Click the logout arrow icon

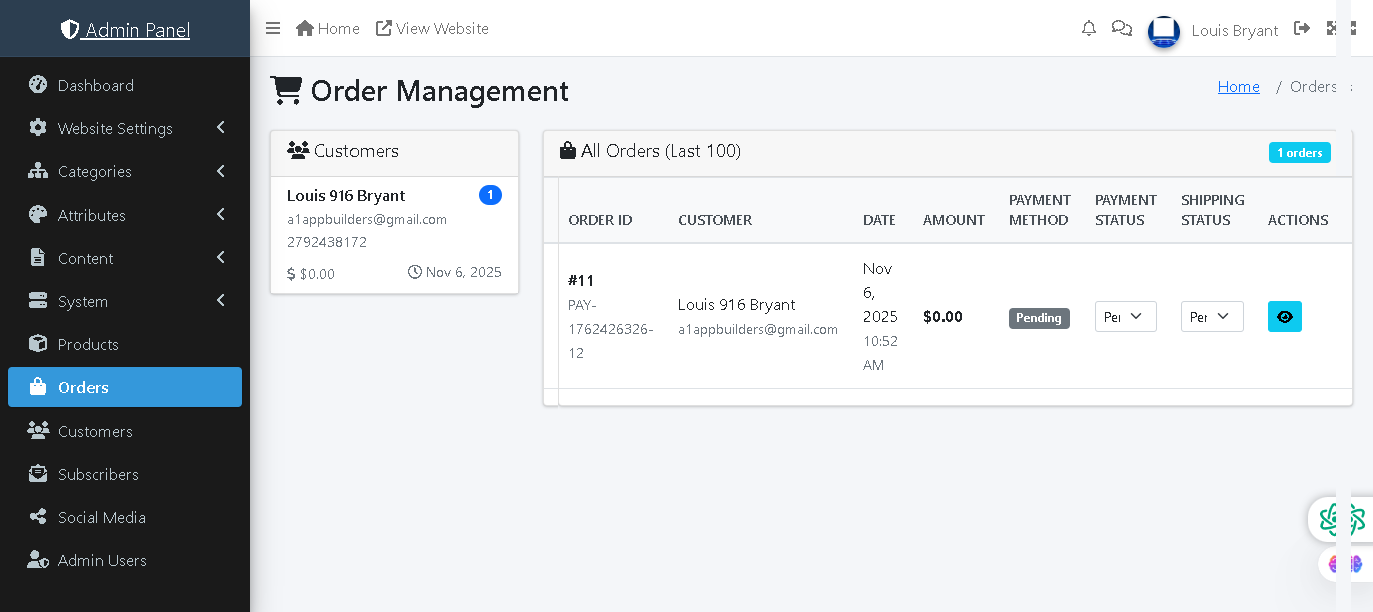coord(1302,28)
